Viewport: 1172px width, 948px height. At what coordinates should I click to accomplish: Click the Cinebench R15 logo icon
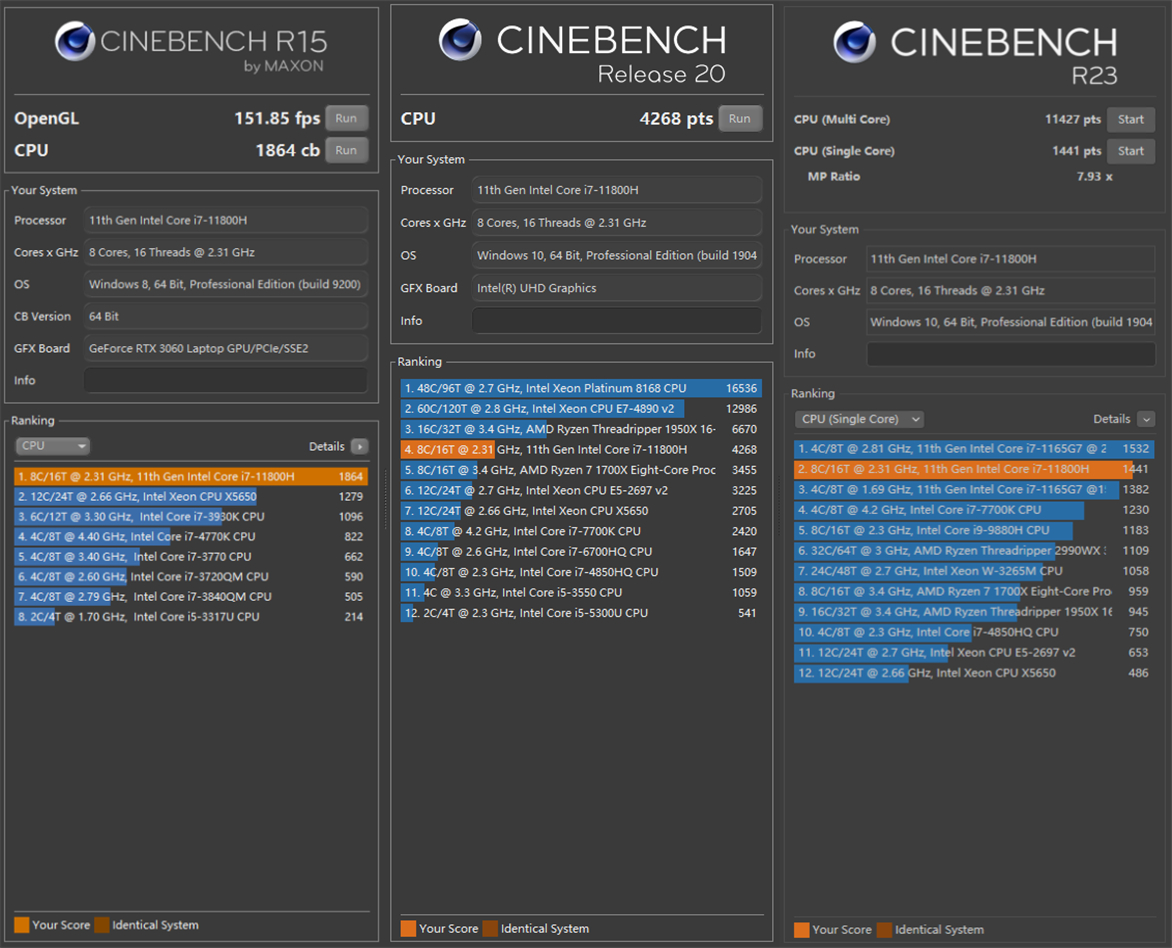pos(75,42)
